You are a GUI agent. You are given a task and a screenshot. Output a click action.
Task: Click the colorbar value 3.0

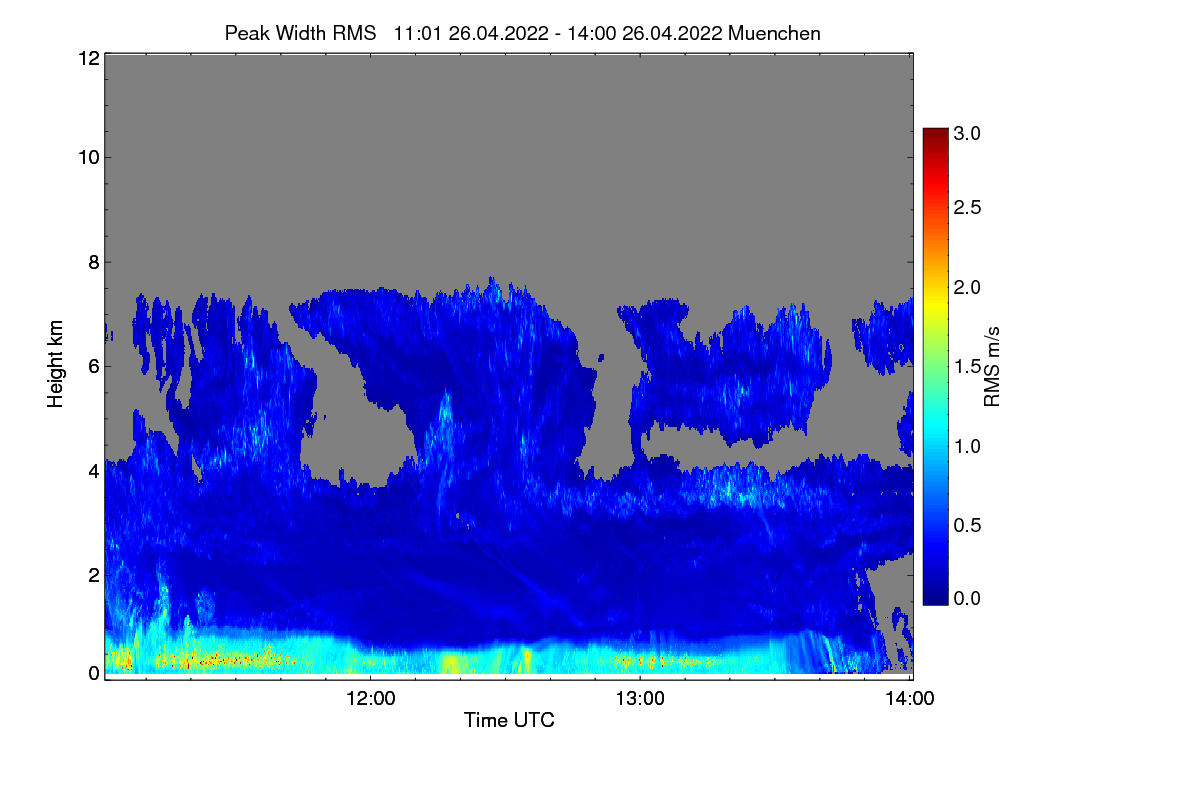pyautogui.click(x=968, y=132)
